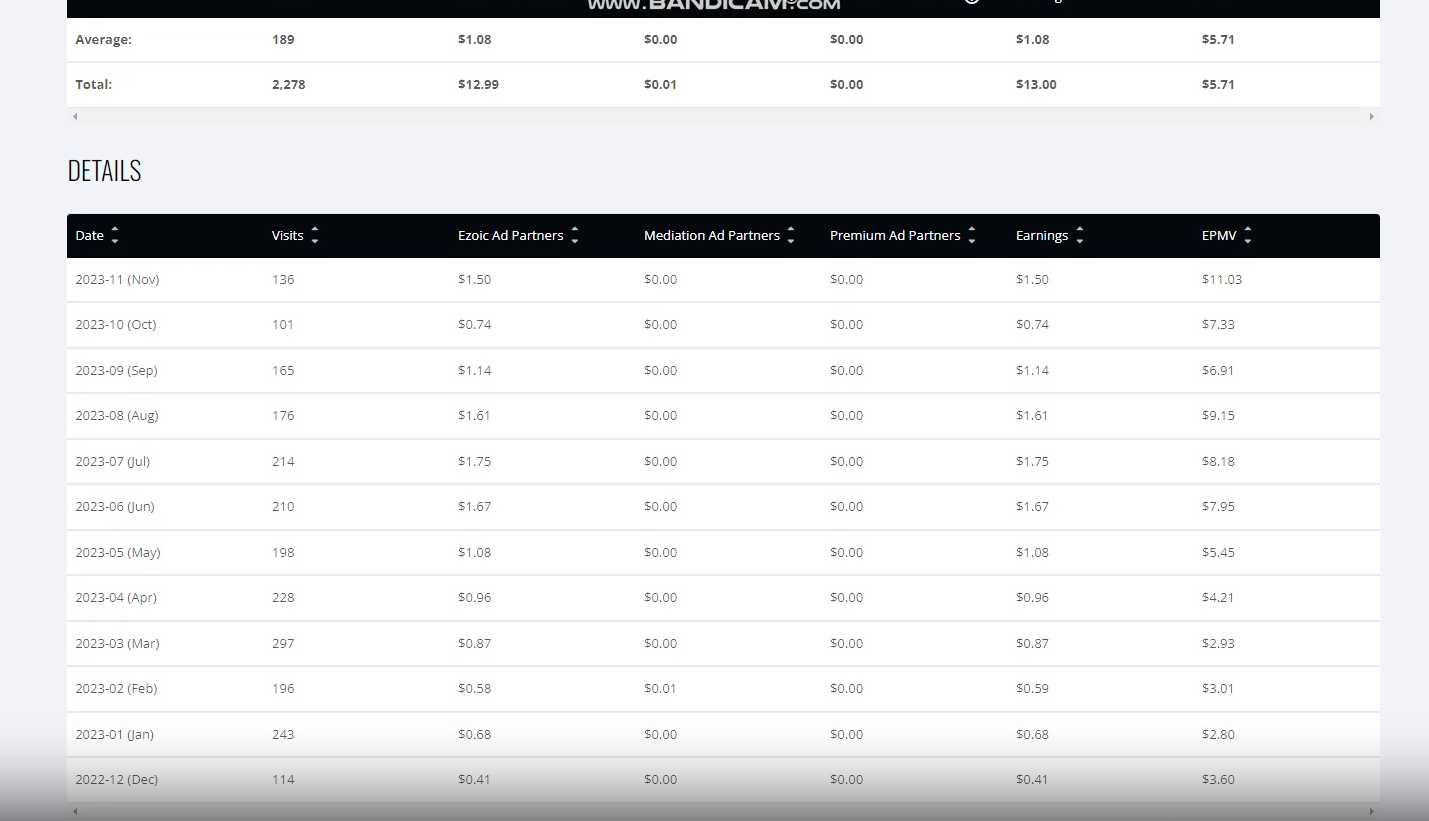This screenshot has height=821, width=1429.
Task: Click the $1.75 earnings value for July
Action: click(x=1032, y=462)
